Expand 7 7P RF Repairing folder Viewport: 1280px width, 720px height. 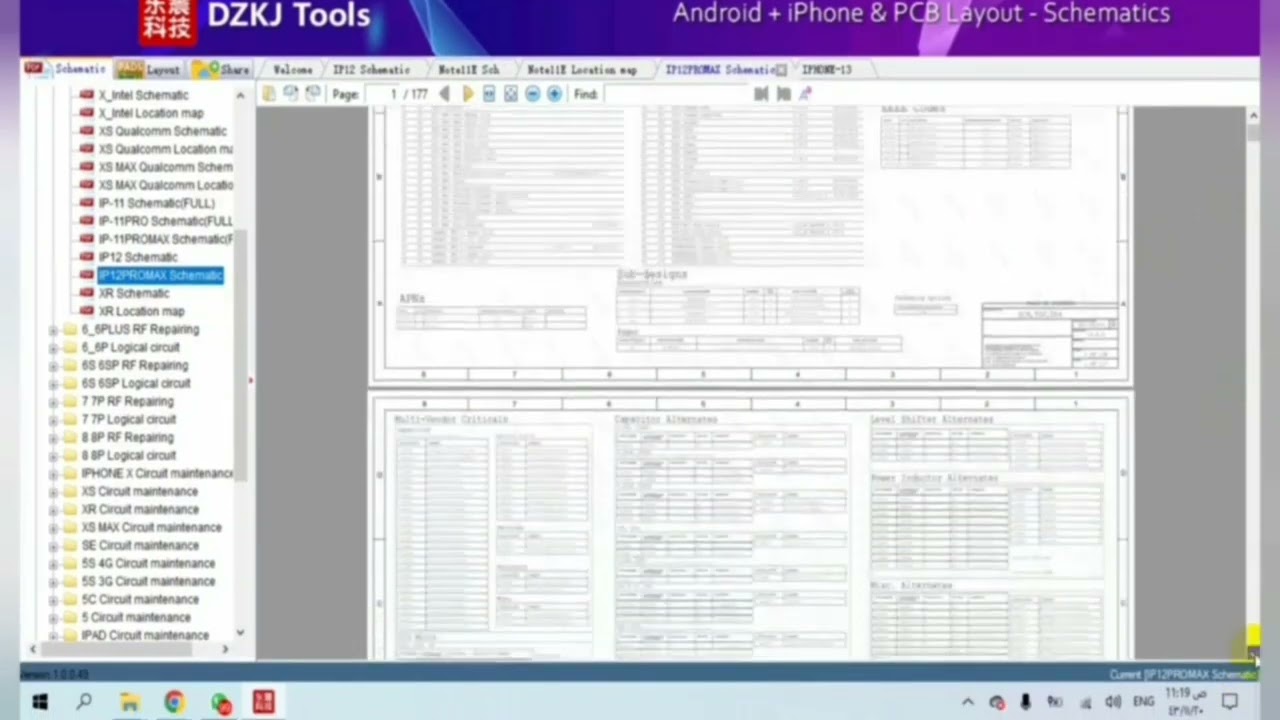53,402
